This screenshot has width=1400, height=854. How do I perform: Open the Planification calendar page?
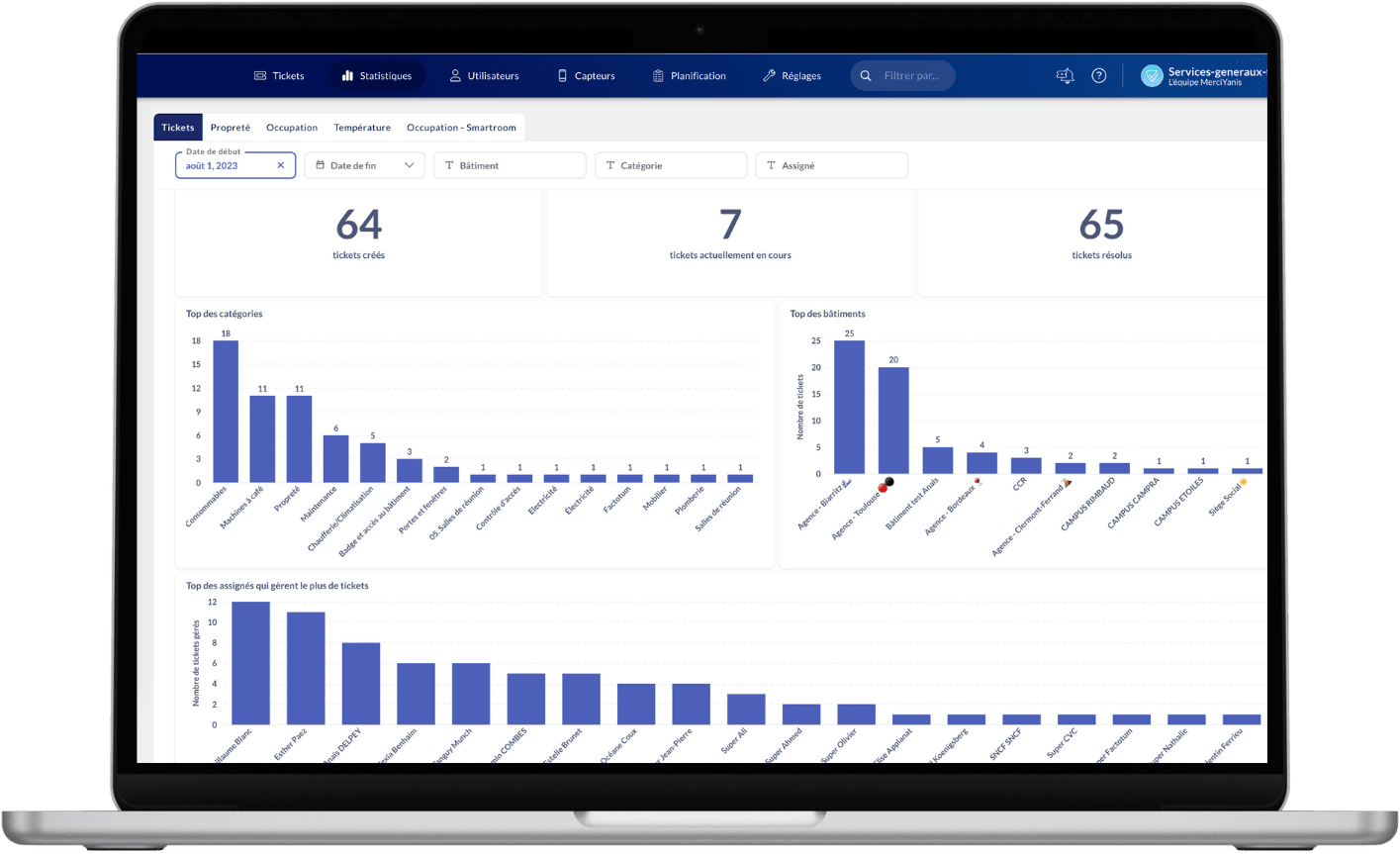tap(689, 76)
